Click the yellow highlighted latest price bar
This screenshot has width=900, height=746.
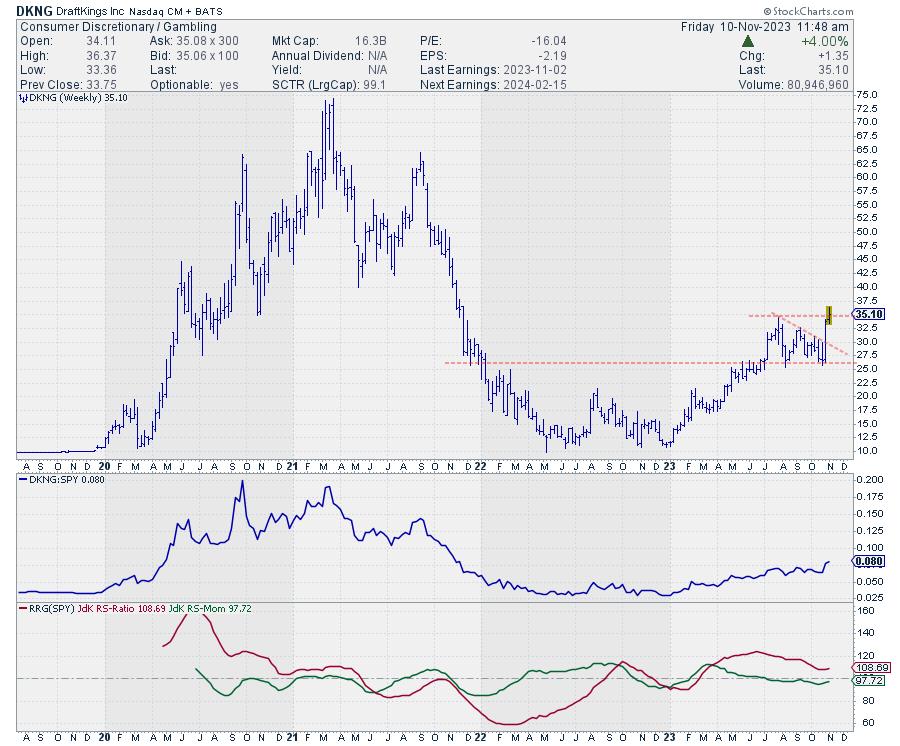click(x=829, y=314)
